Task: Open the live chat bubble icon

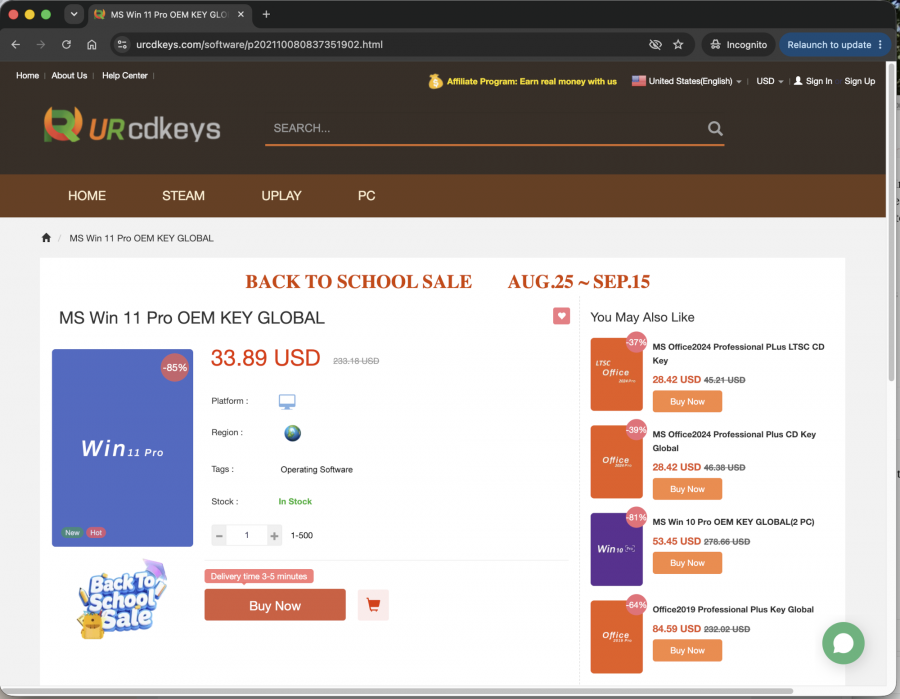Action: coord(843,643)
